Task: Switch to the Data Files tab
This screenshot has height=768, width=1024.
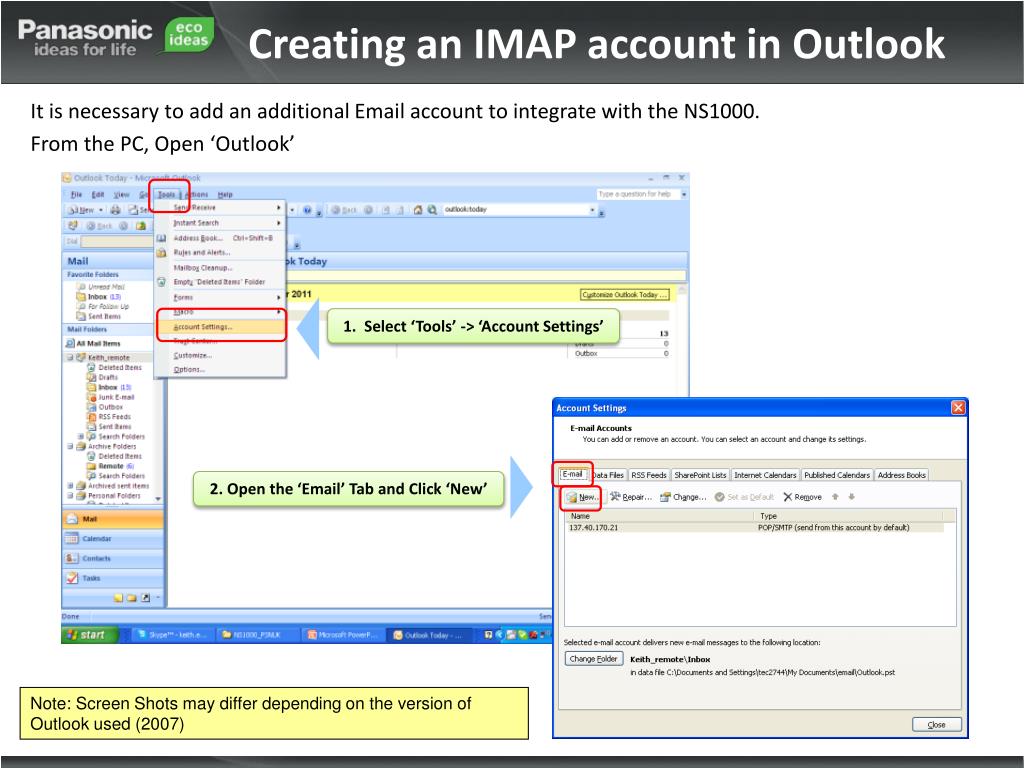Action: coord(609,475)
